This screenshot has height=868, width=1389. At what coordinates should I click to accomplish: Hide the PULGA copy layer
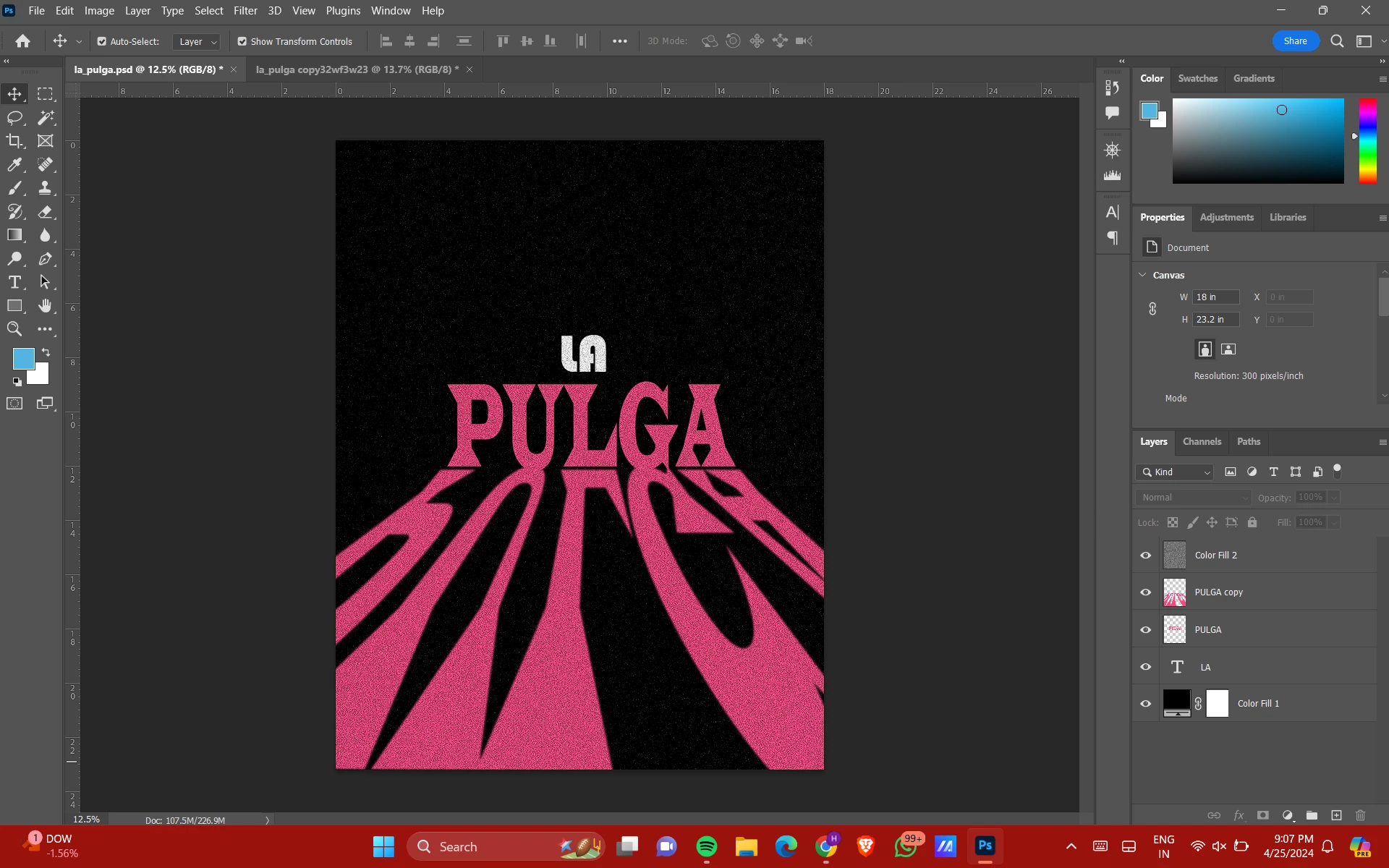pyautogui.click(x=1145, y=592)
